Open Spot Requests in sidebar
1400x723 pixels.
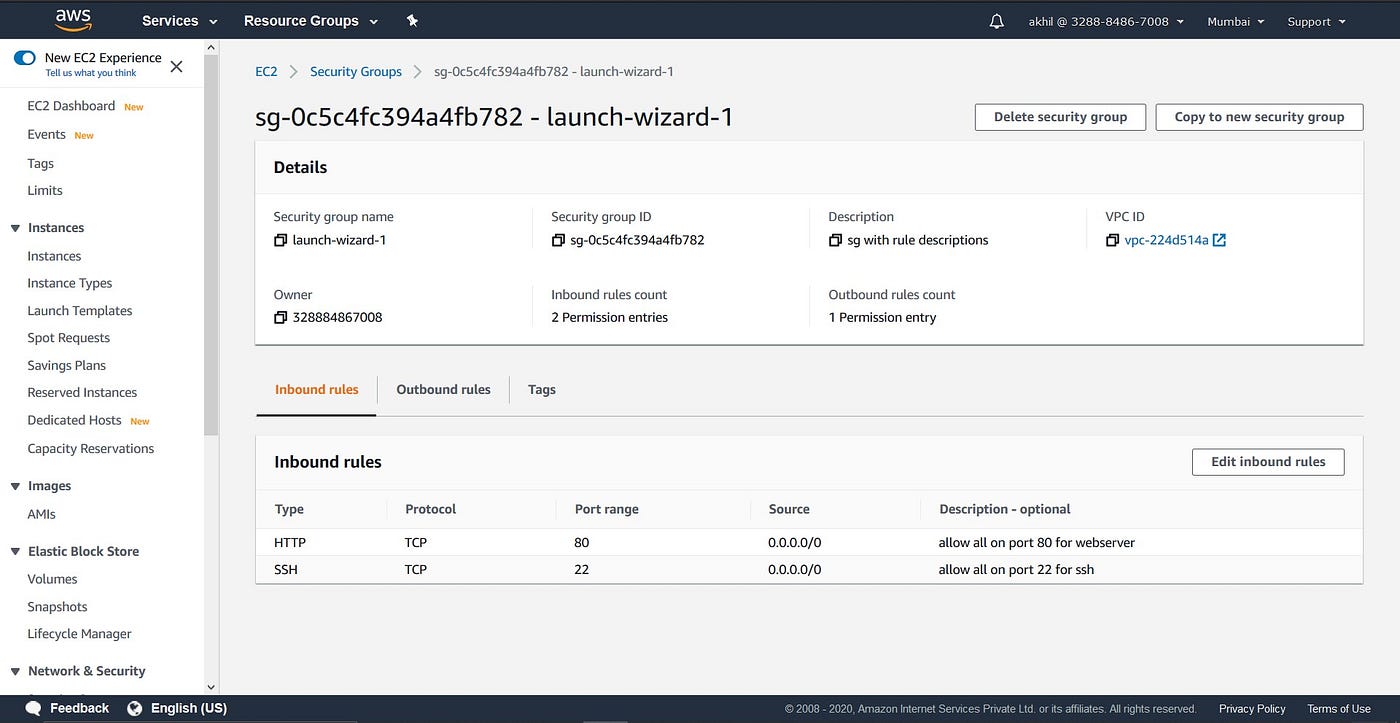pyautogui.click(x=69, y=338)
